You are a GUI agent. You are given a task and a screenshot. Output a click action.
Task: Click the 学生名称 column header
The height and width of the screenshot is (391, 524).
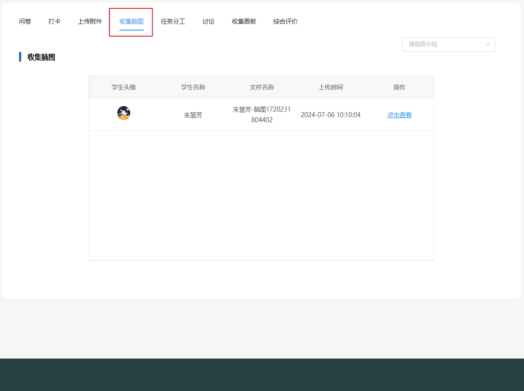tap(193, 87)
